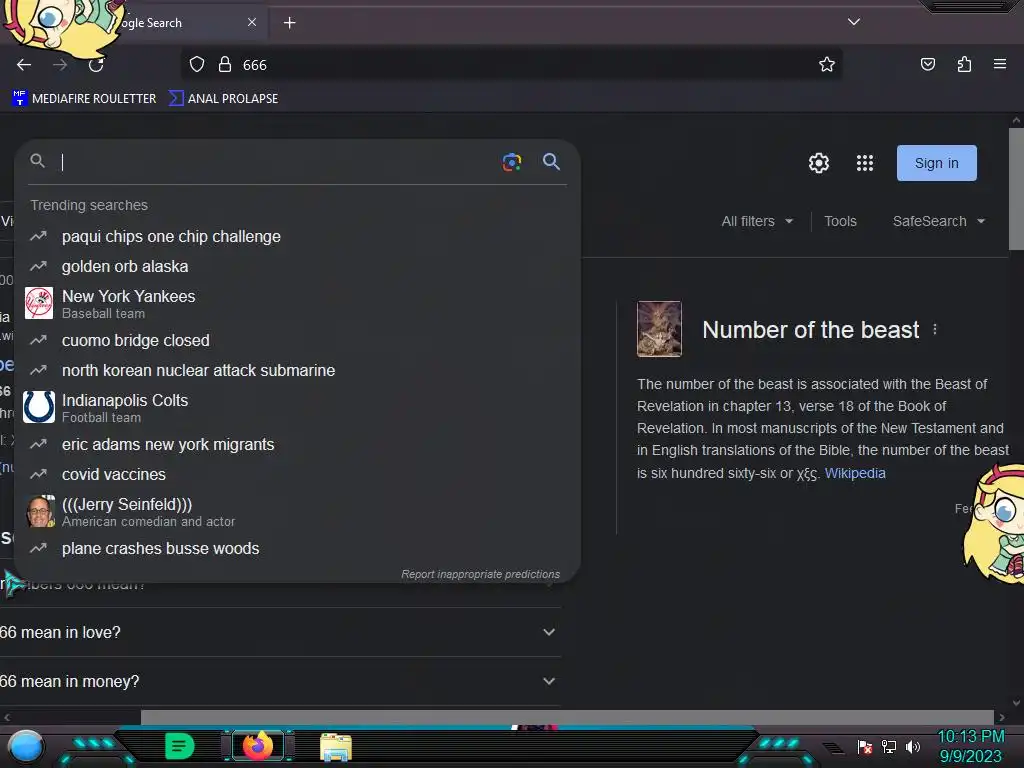Open Number of the beast thumbnail image
Screen dimensions: 1024x768
coord(659,329)
